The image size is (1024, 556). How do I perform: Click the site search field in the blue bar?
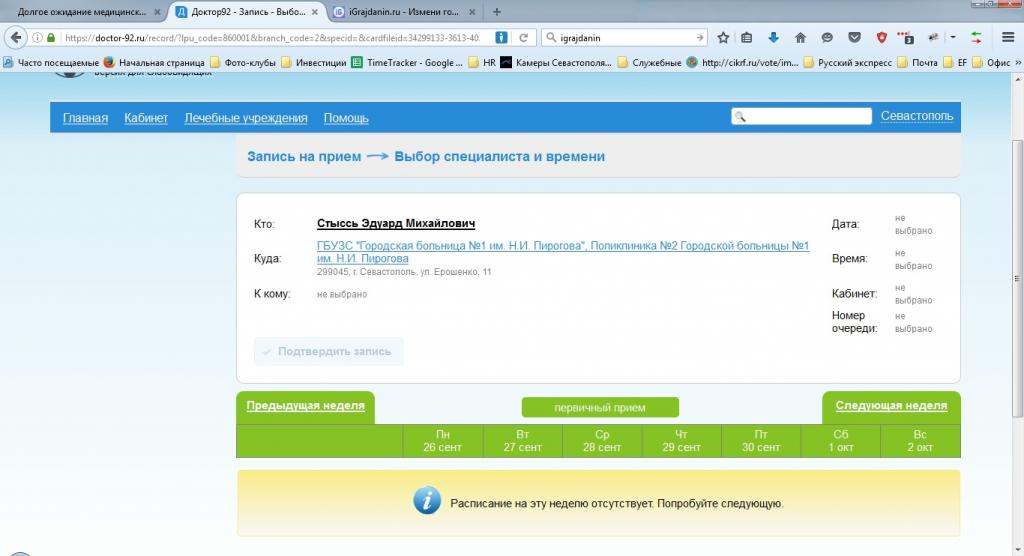(801, 116)
